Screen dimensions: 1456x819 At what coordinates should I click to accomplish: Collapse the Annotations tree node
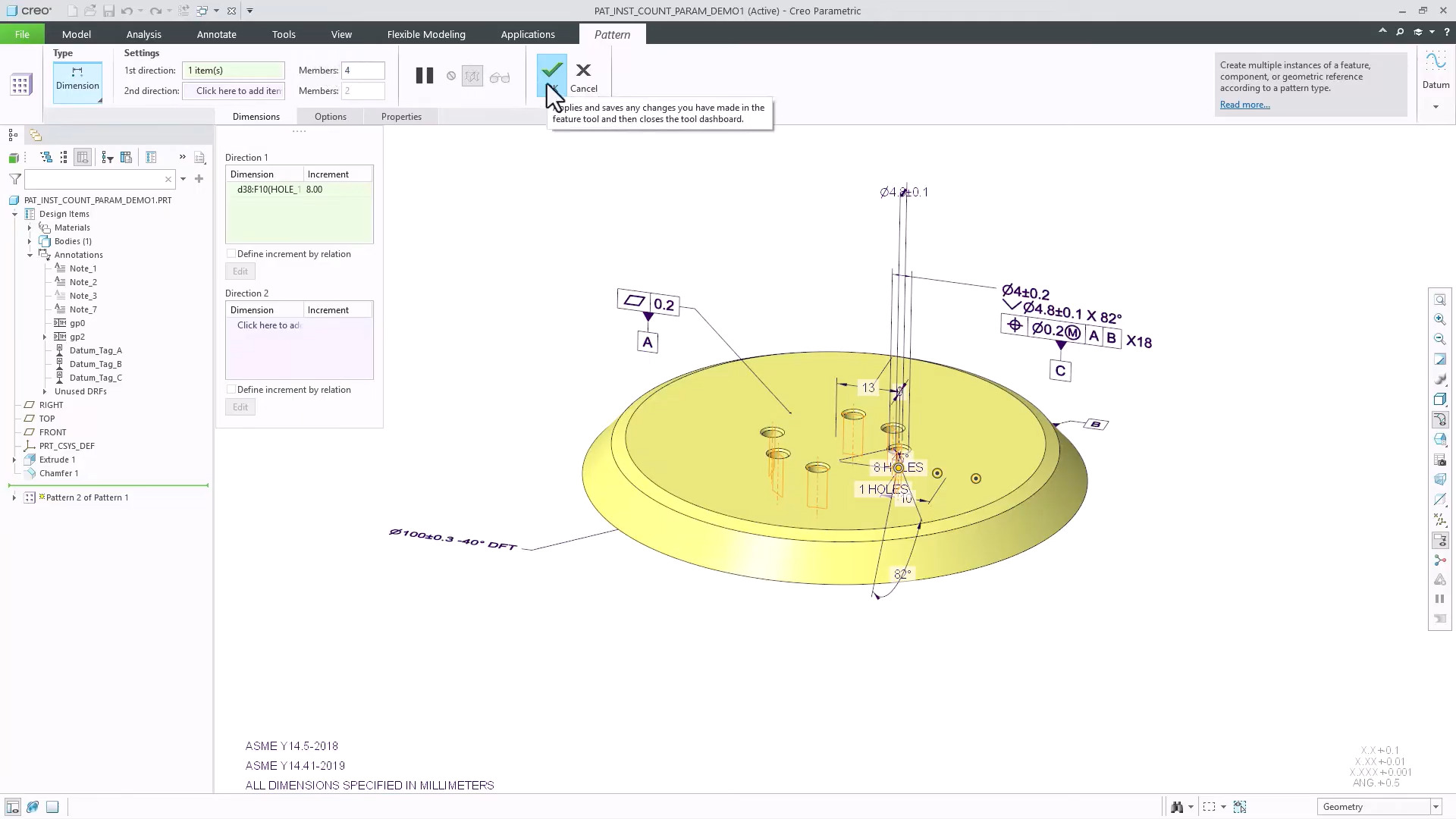[30, 255]
